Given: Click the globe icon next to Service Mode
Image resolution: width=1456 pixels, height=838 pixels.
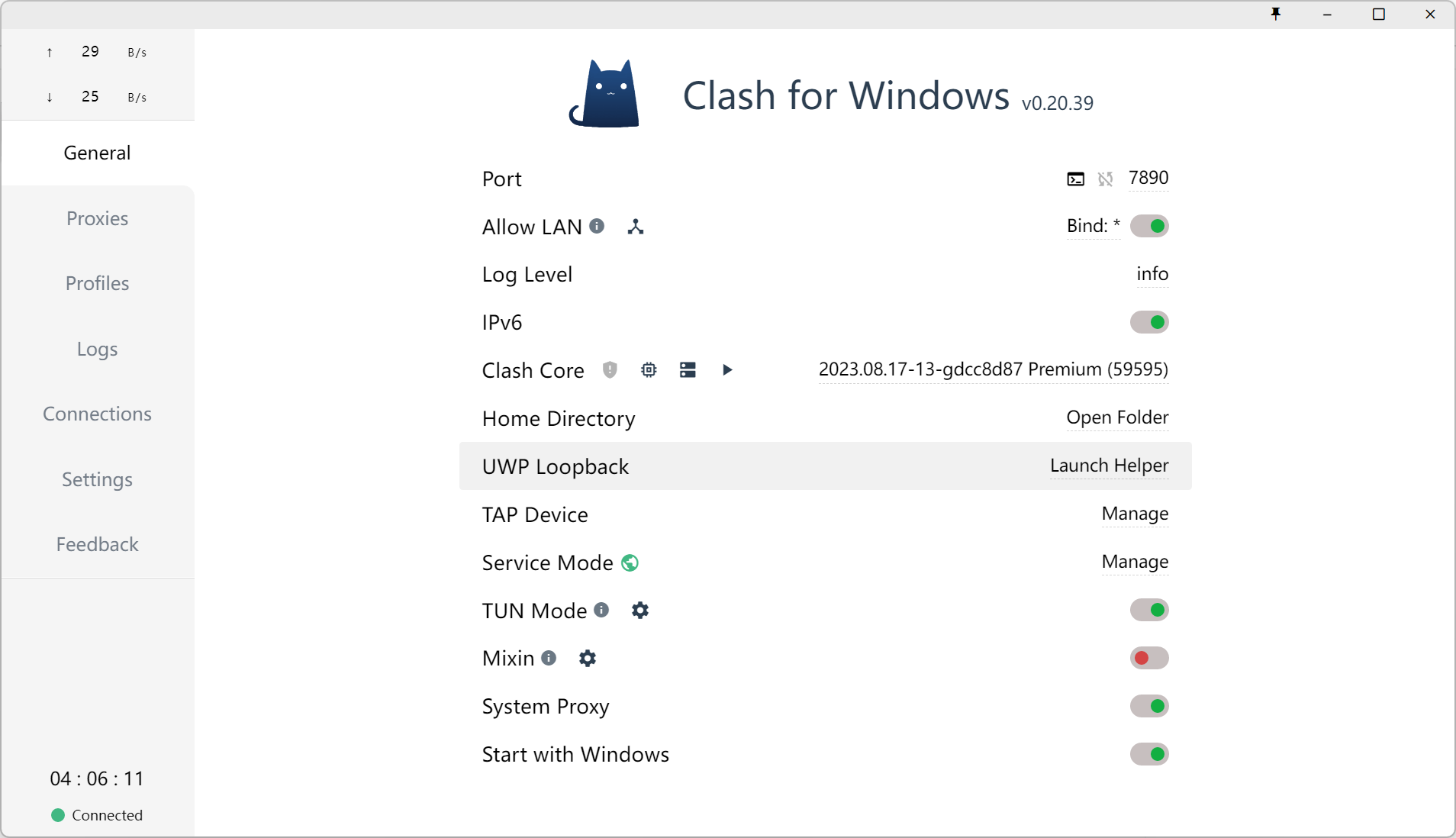Looking at the screenshot, I should coord(630,563).
